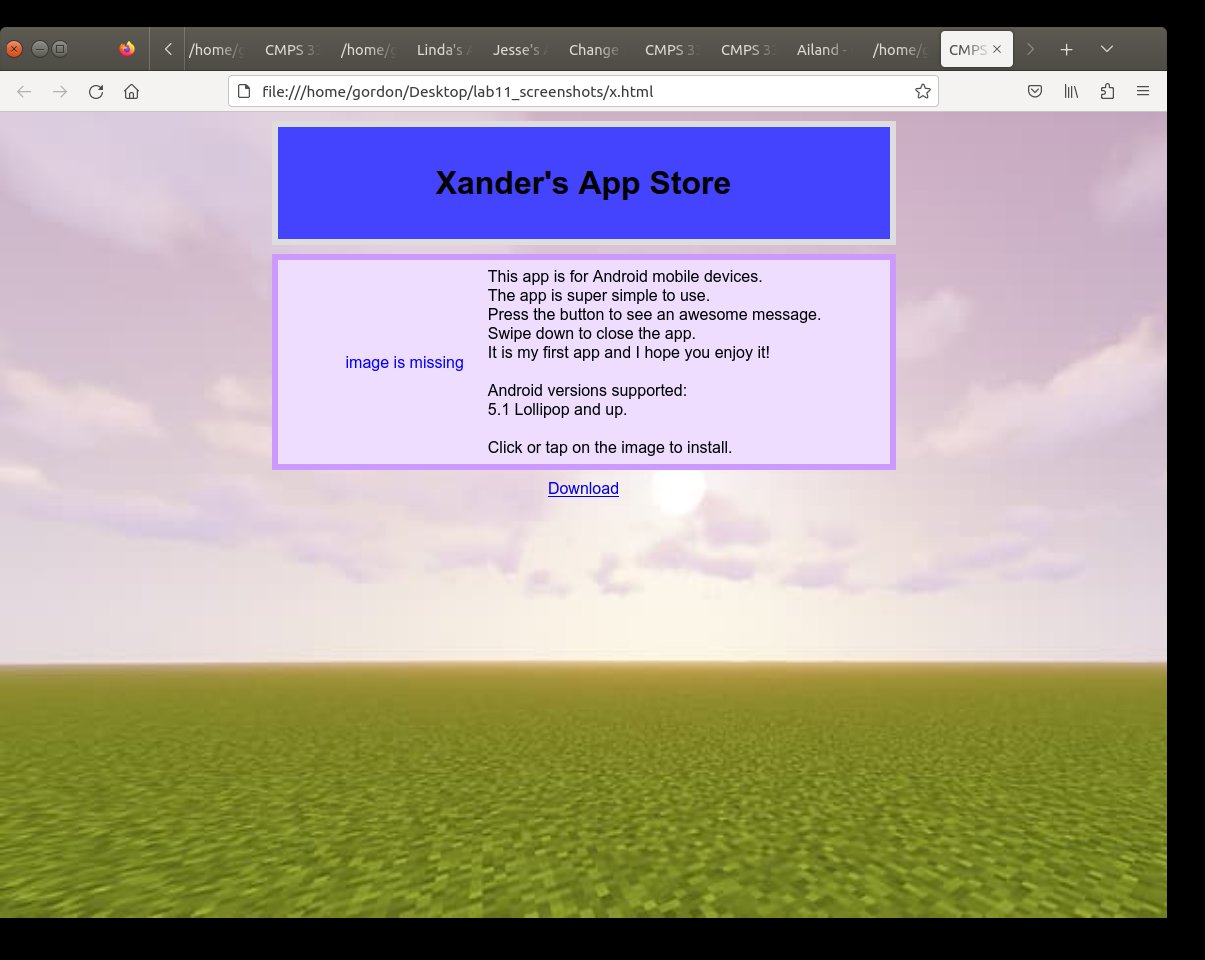The image size is (1205, 960).
Task: Switch to the Ailand tab
Action: click(x=823, y=49)
